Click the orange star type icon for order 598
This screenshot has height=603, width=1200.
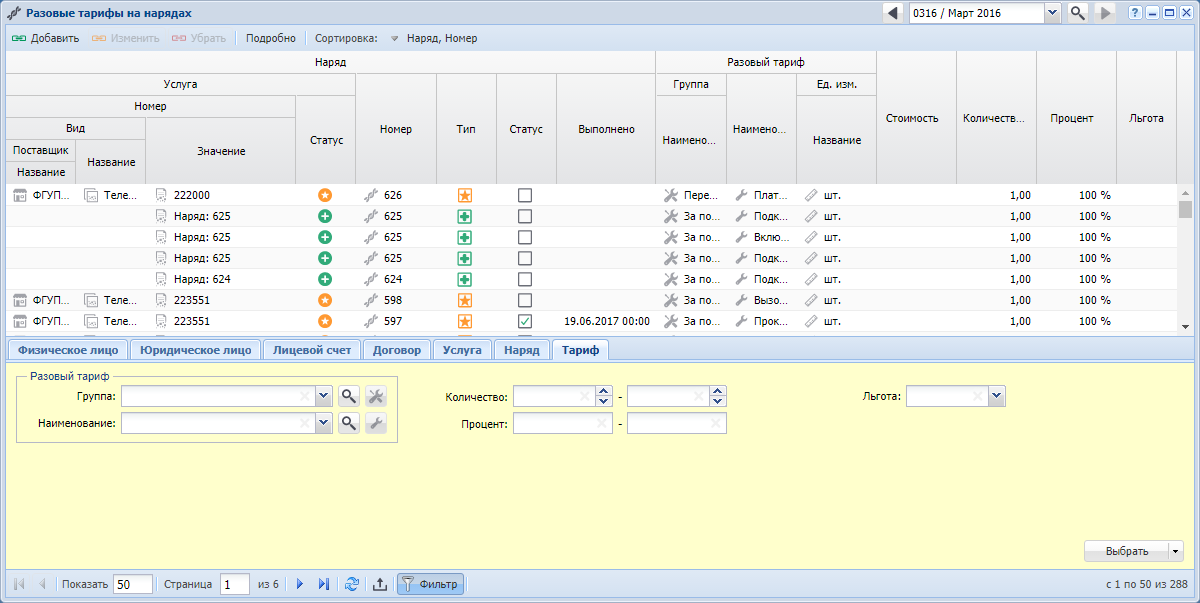[465, 300]
